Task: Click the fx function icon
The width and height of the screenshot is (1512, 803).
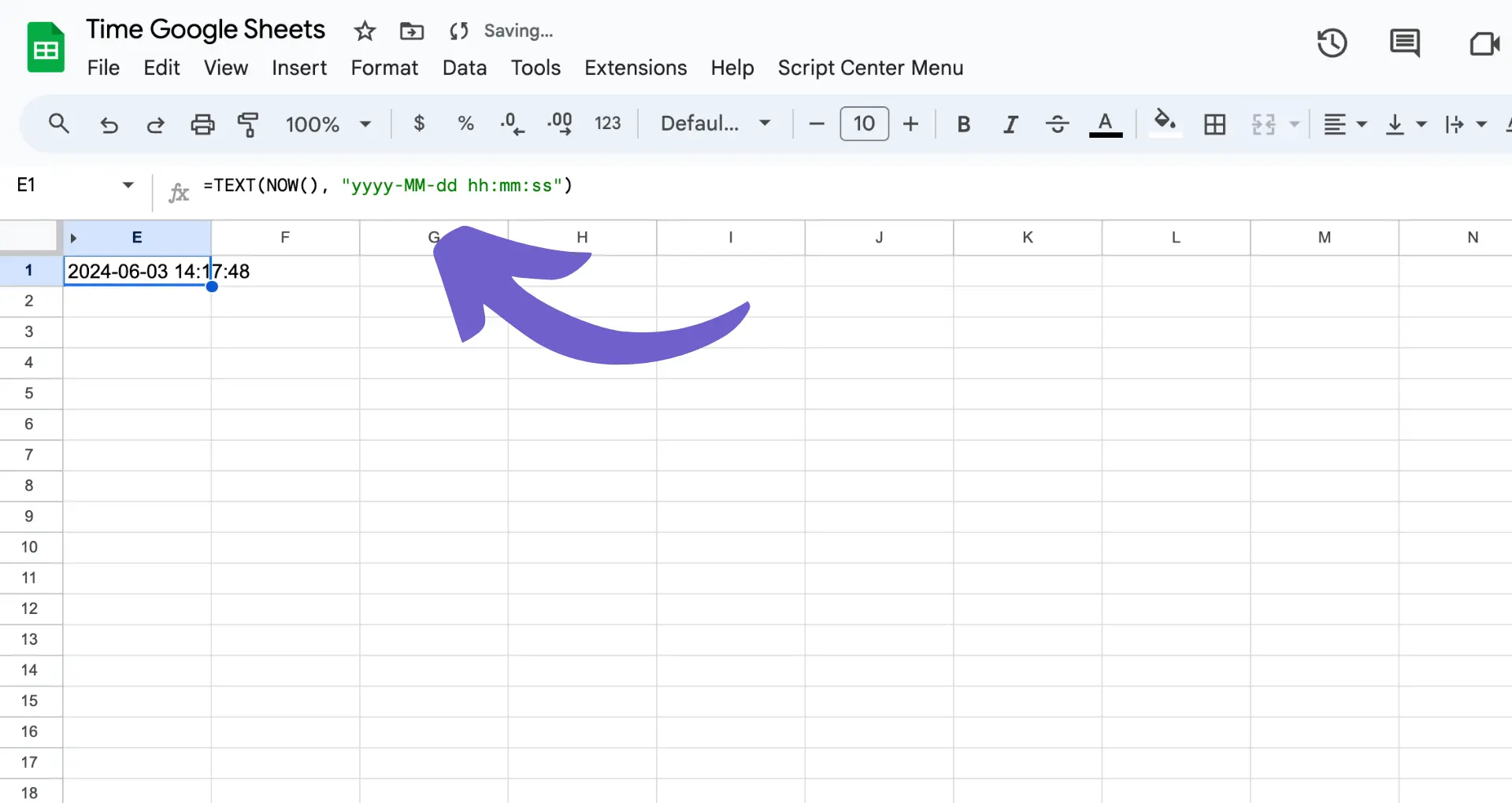Action: click(179, 191)
